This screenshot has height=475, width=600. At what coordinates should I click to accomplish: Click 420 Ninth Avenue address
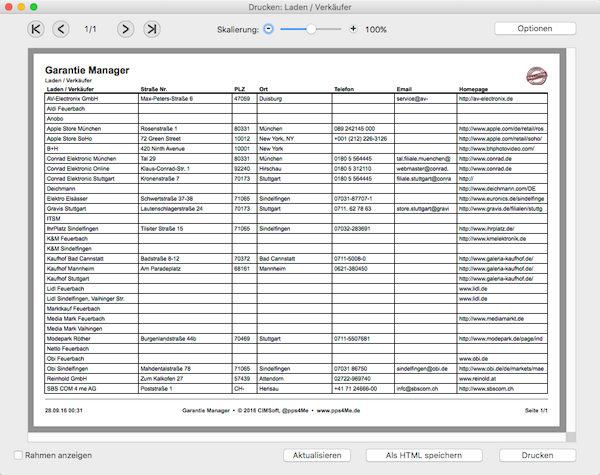(x=163, y=149)
